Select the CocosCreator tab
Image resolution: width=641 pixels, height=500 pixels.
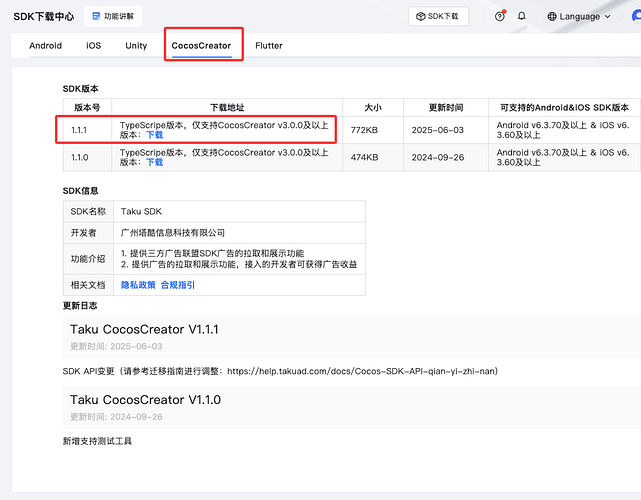coord(202,45)
